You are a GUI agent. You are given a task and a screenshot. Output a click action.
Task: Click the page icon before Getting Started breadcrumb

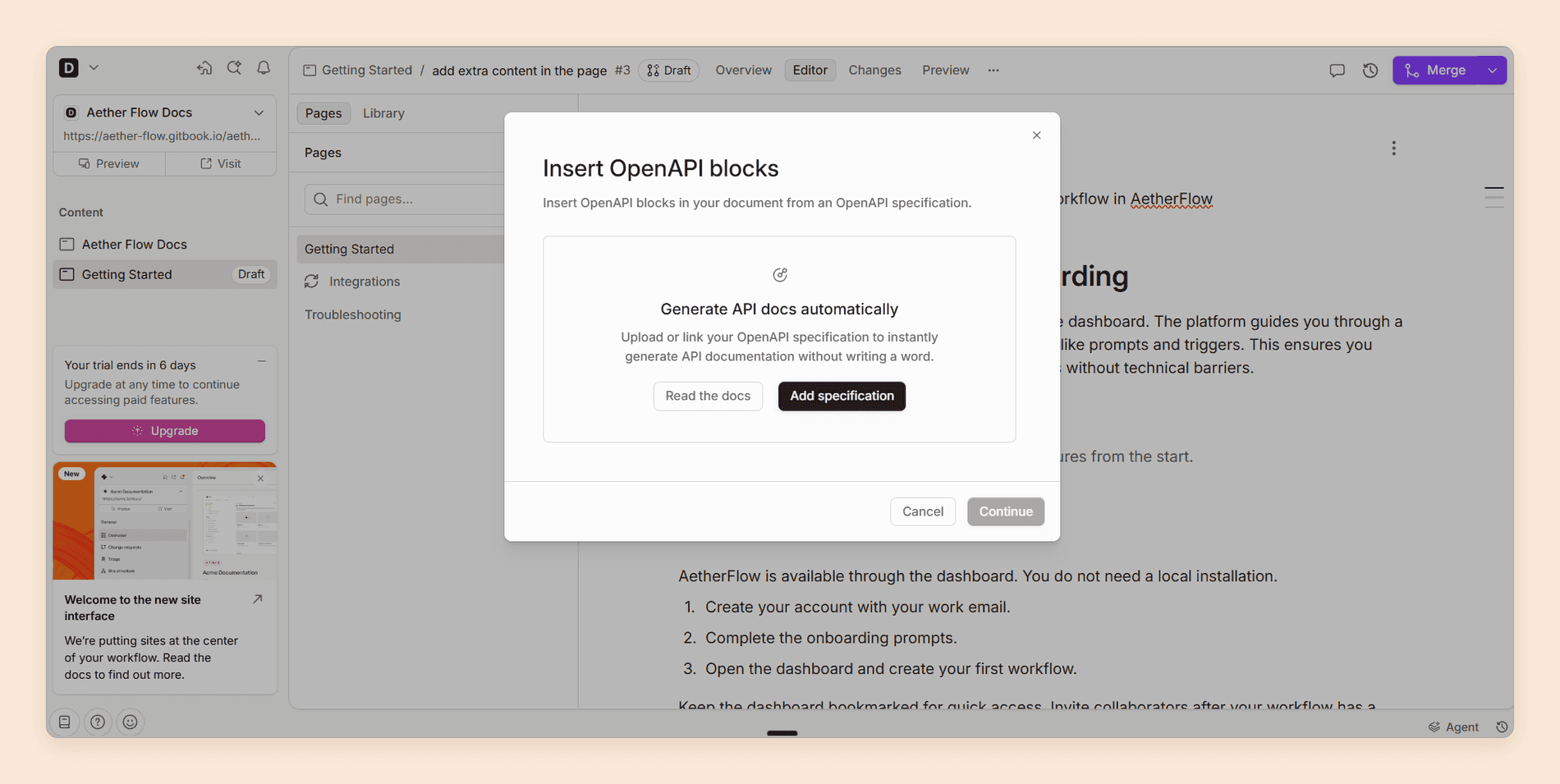click(310, 70)
